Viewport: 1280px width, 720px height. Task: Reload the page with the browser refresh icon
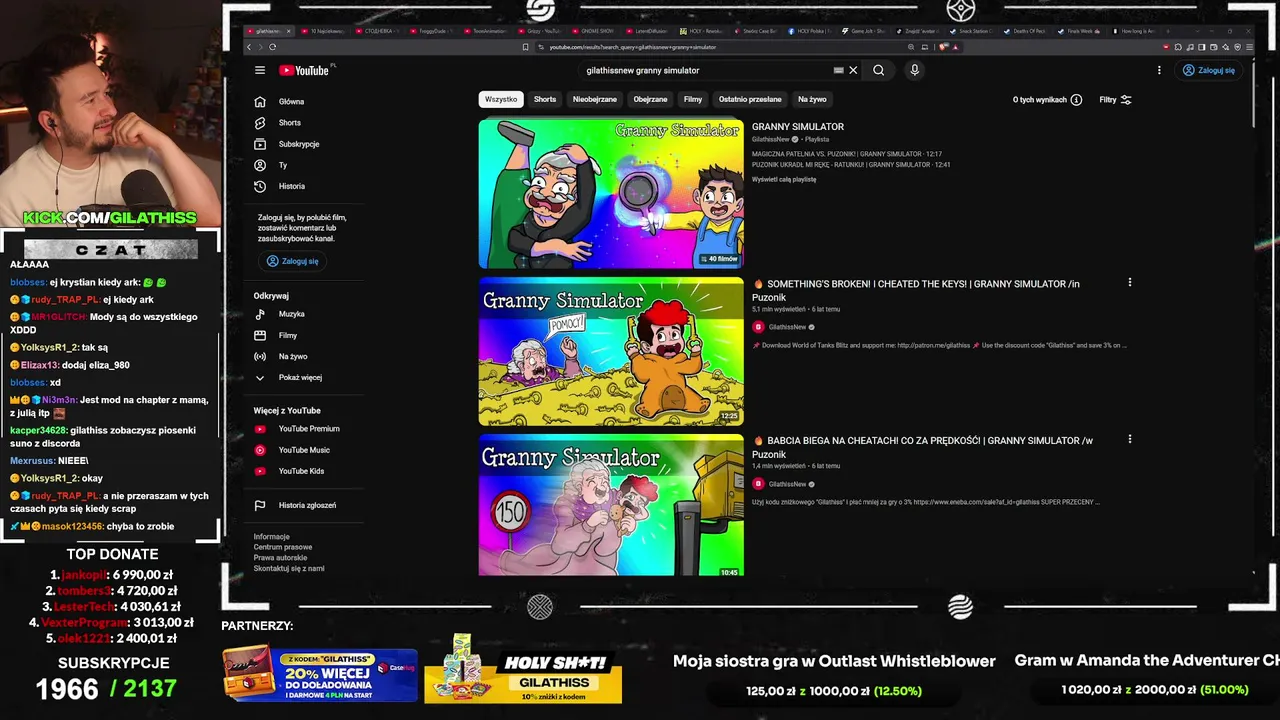(x=272, y=47)
